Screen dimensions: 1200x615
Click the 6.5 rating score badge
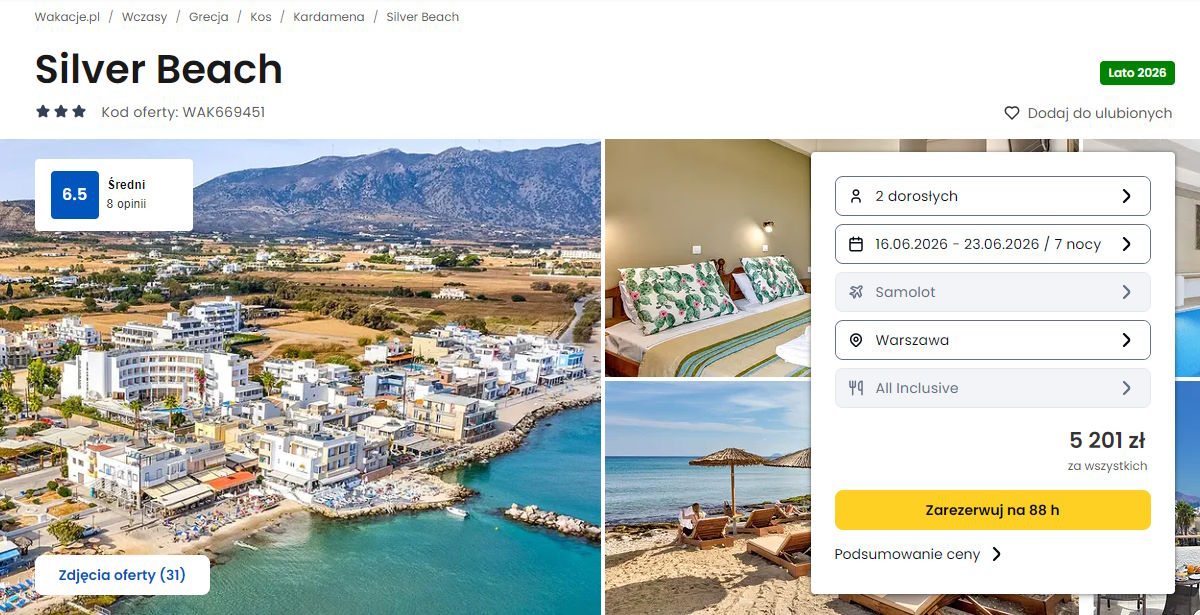[75, 195]
